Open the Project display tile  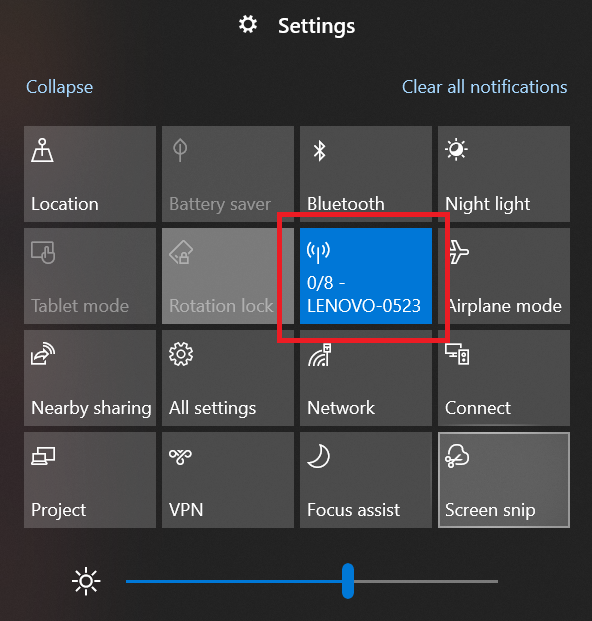click(x=90, y=480)
